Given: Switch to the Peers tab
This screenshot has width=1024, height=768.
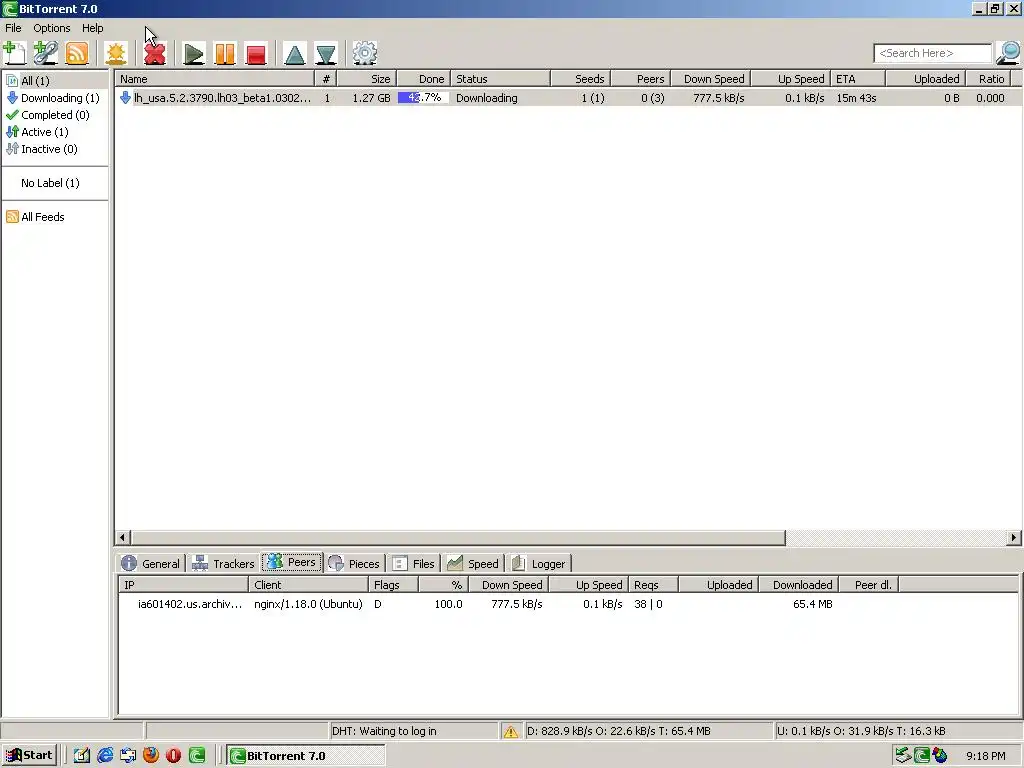Looking at the screenshot, I should [x=292, y=562].
